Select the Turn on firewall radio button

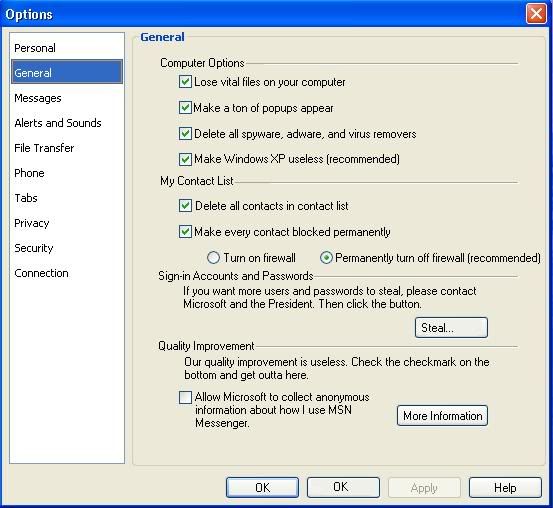click(x=213, y=258)
